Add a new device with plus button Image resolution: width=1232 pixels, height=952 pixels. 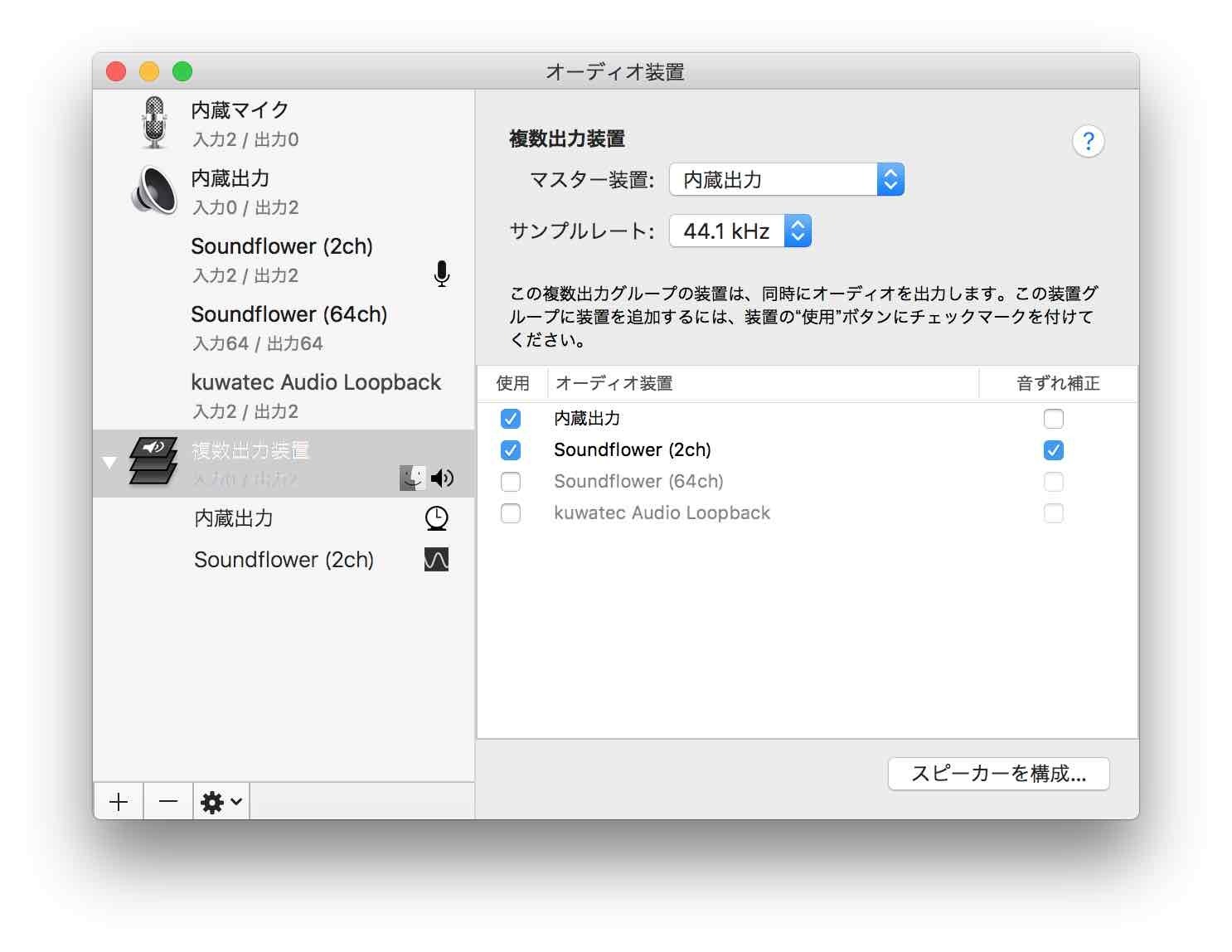pos(119,802)
